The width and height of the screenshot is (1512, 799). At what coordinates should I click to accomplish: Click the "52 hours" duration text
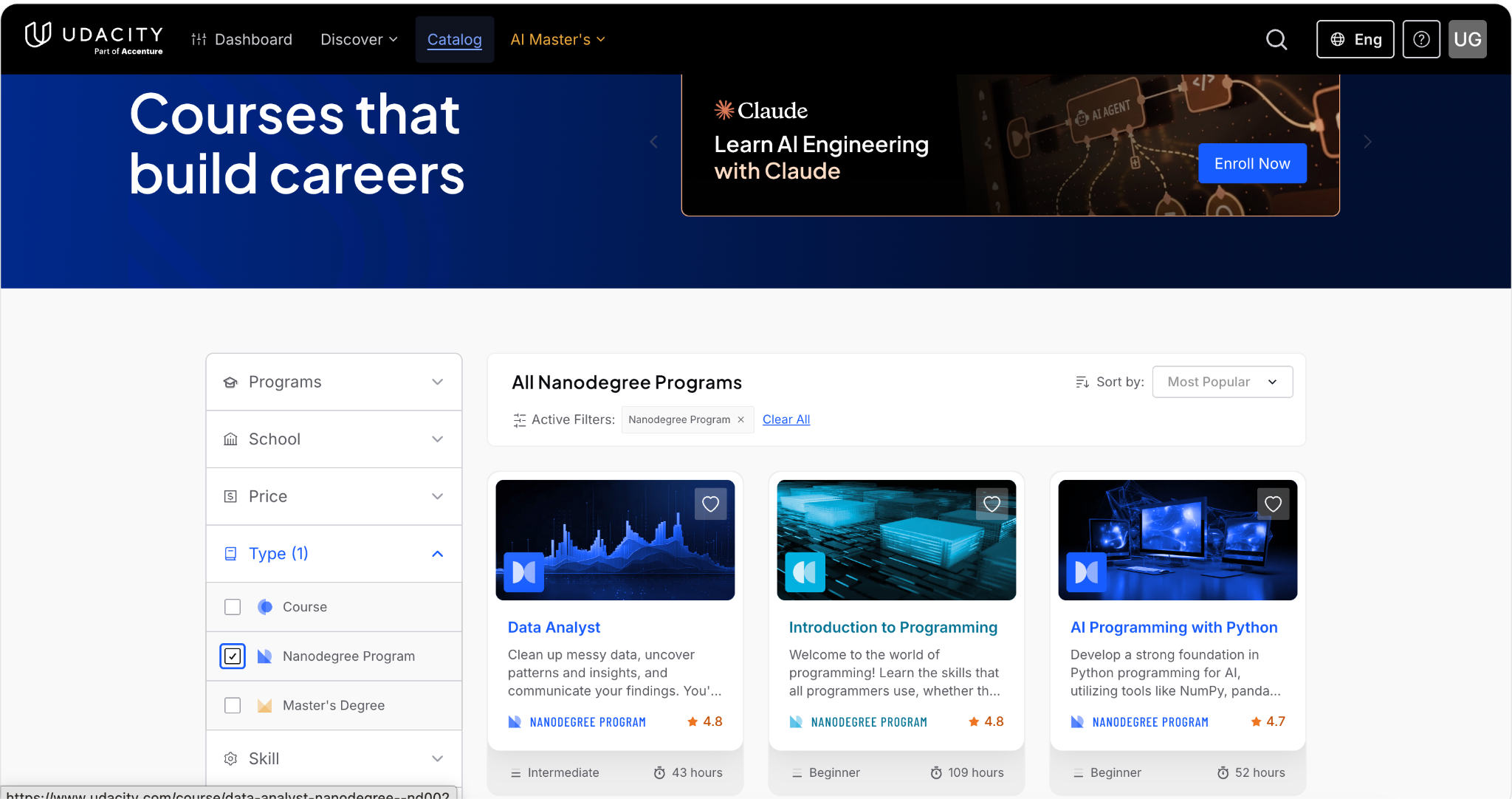click(x=1260, y=773)
